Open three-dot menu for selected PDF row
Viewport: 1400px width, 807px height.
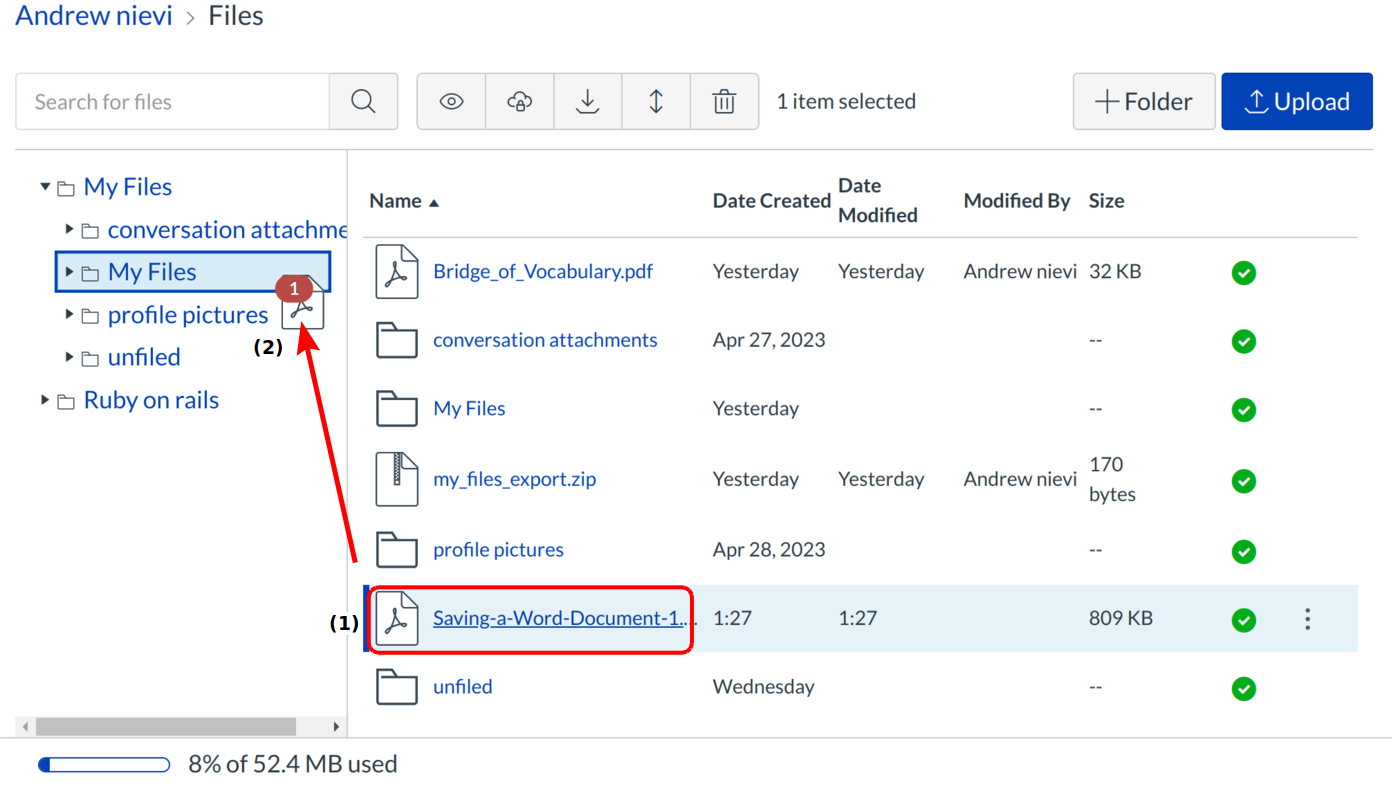pyautogui.click(x=1307, y=619)
